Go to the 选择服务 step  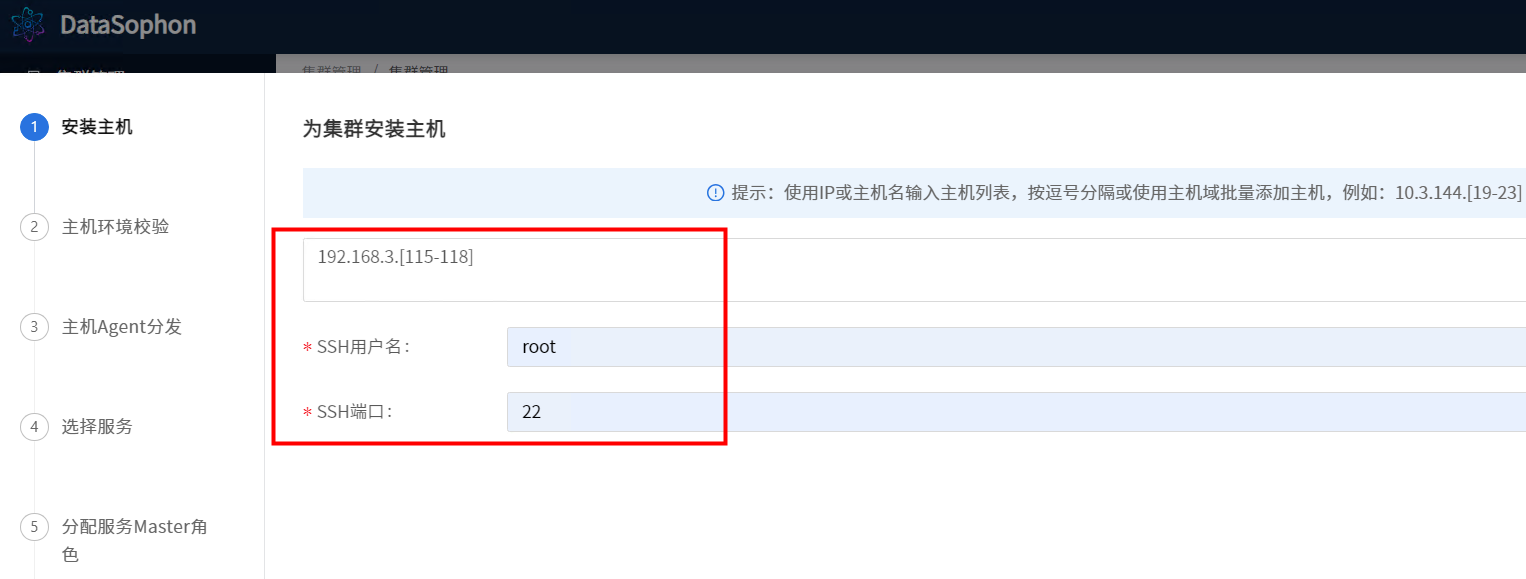[97, 427]
